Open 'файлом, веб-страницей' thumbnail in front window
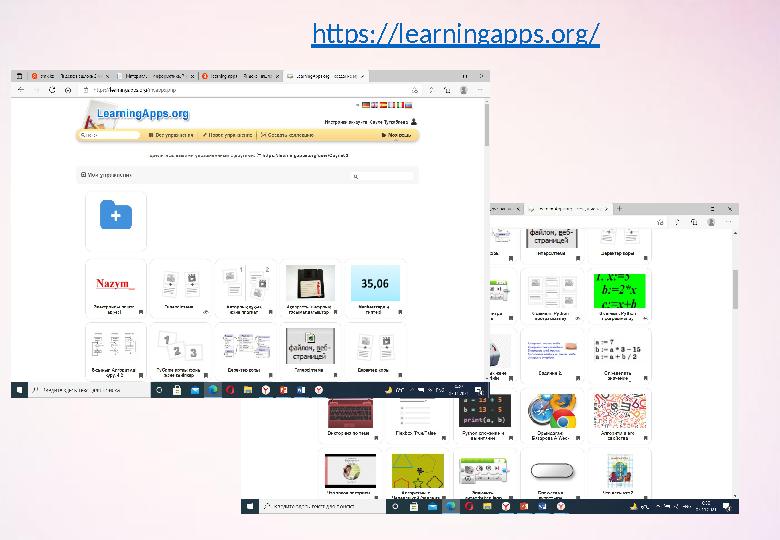Image resolution: width=780 pixels, height=540 pixels. click(310, 346)
